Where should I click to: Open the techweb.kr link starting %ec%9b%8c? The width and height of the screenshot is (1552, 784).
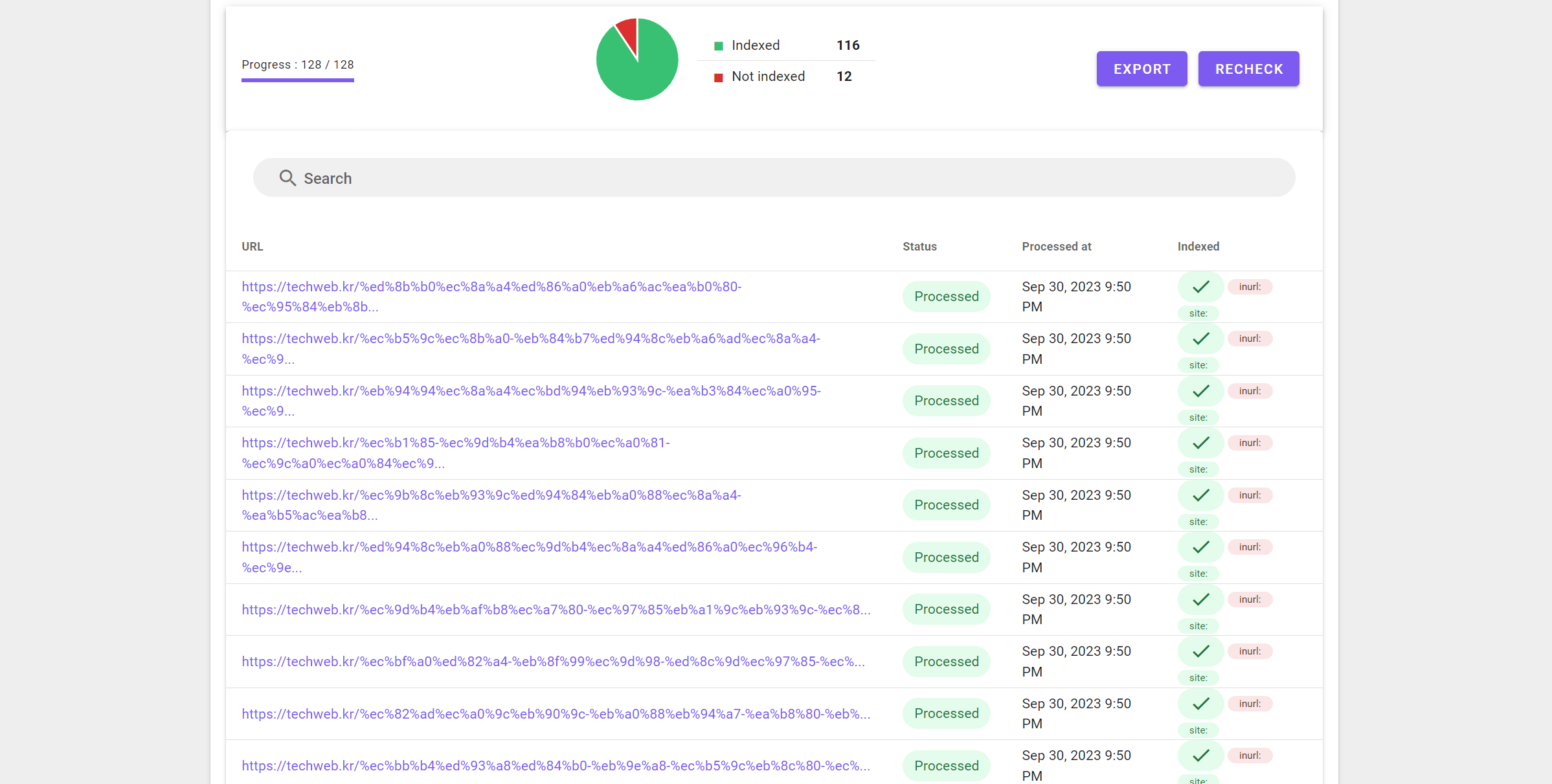tap(491, 505)
